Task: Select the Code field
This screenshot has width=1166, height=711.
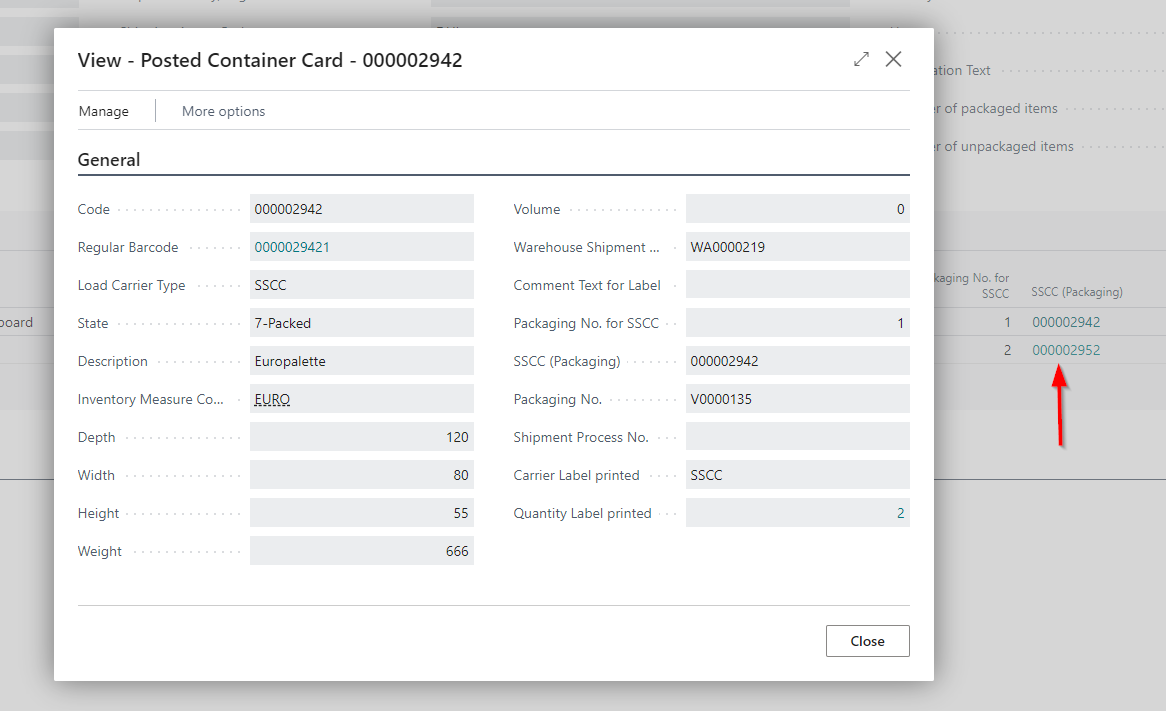Action: pos(361,209)
